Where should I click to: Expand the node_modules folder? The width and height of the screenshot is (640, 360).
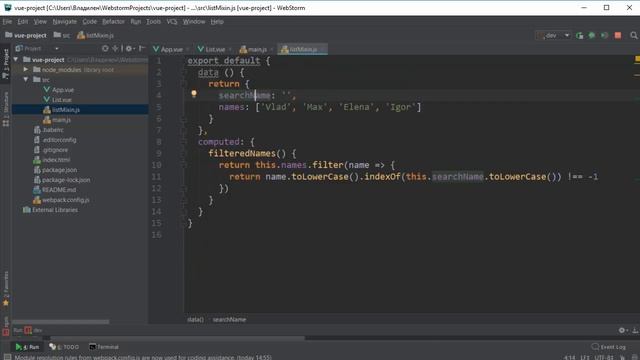[x=25, y=70]
